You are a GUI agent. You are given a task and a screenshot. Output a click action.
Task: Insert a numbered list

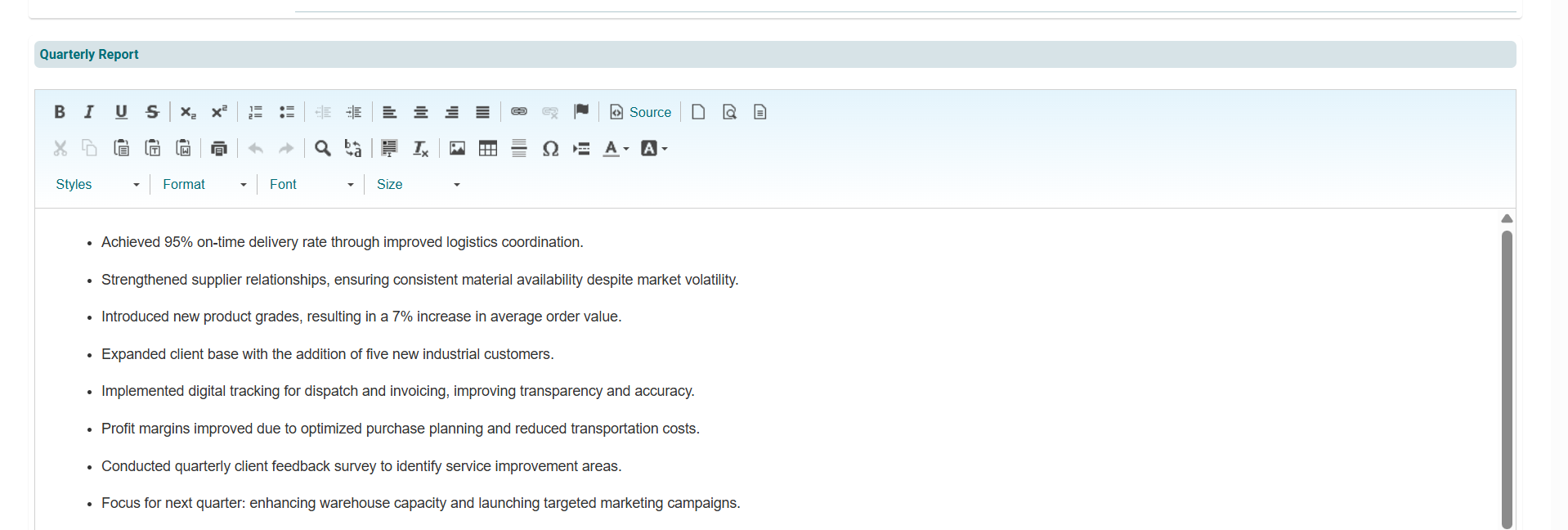tap(256, 112)
